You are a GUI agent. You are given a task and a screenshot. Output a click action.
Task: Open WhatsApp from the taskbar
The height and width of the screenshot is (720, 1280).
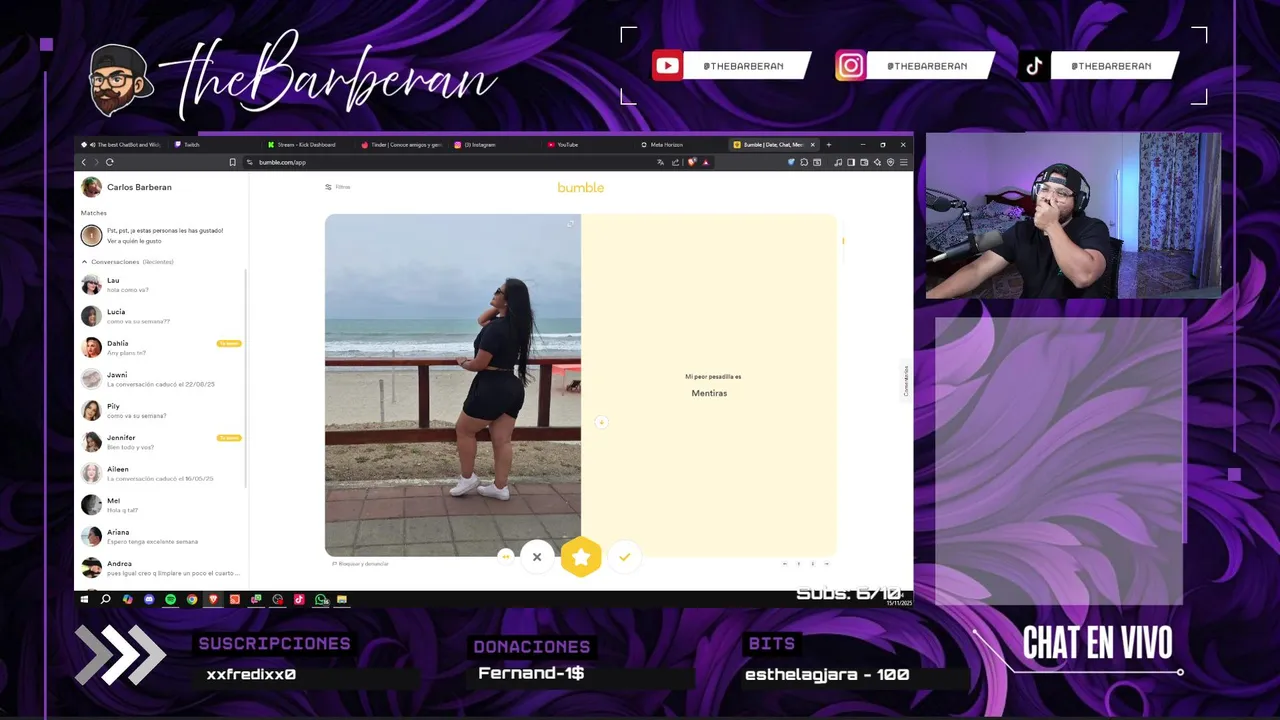(321, 600)
